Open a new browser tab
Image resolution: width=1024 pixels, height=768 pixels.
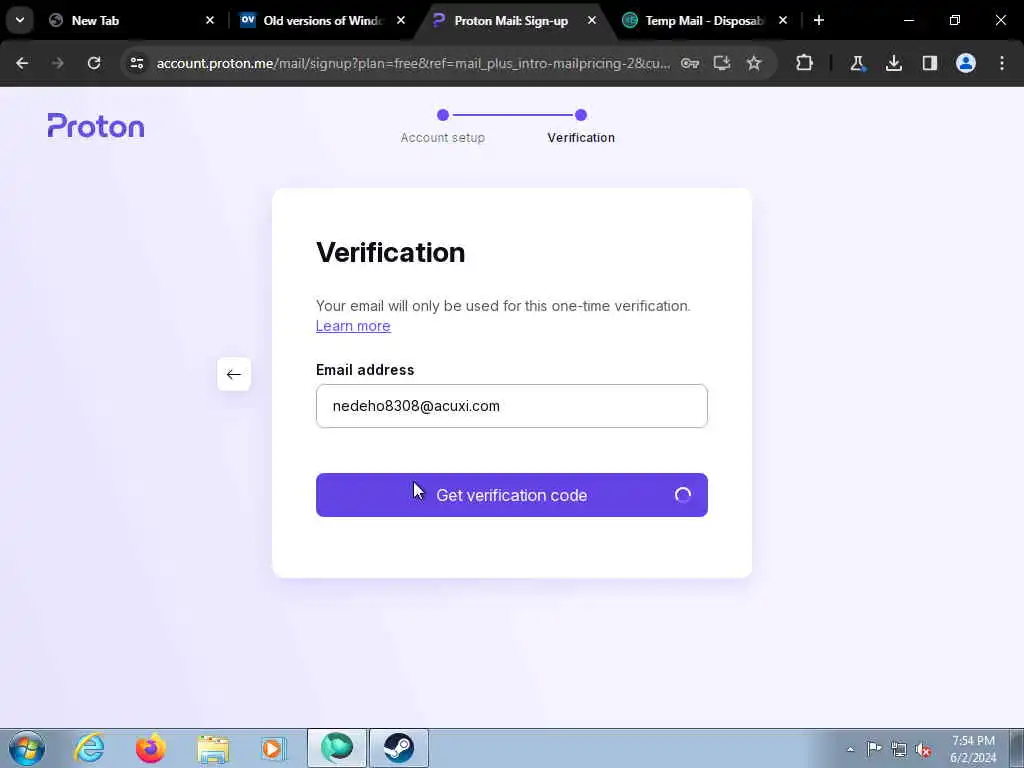(819, 21)
